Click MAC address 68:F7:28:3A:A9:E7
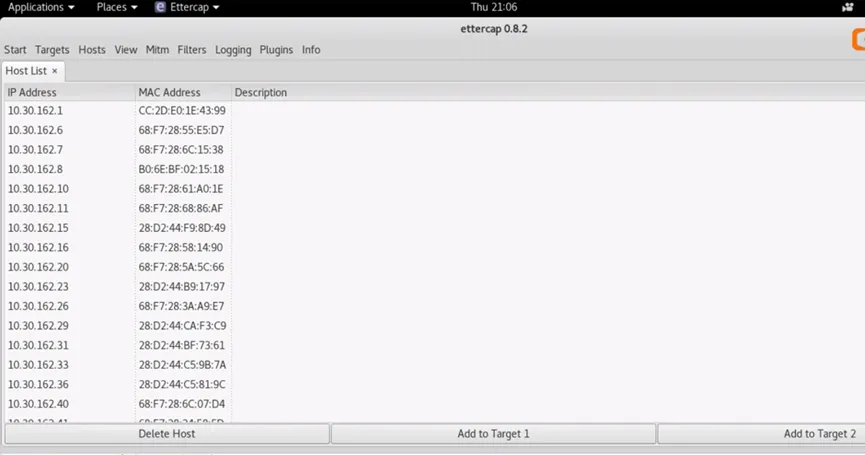865x455 pixels. pyautogui.click(x=181, y=306)
